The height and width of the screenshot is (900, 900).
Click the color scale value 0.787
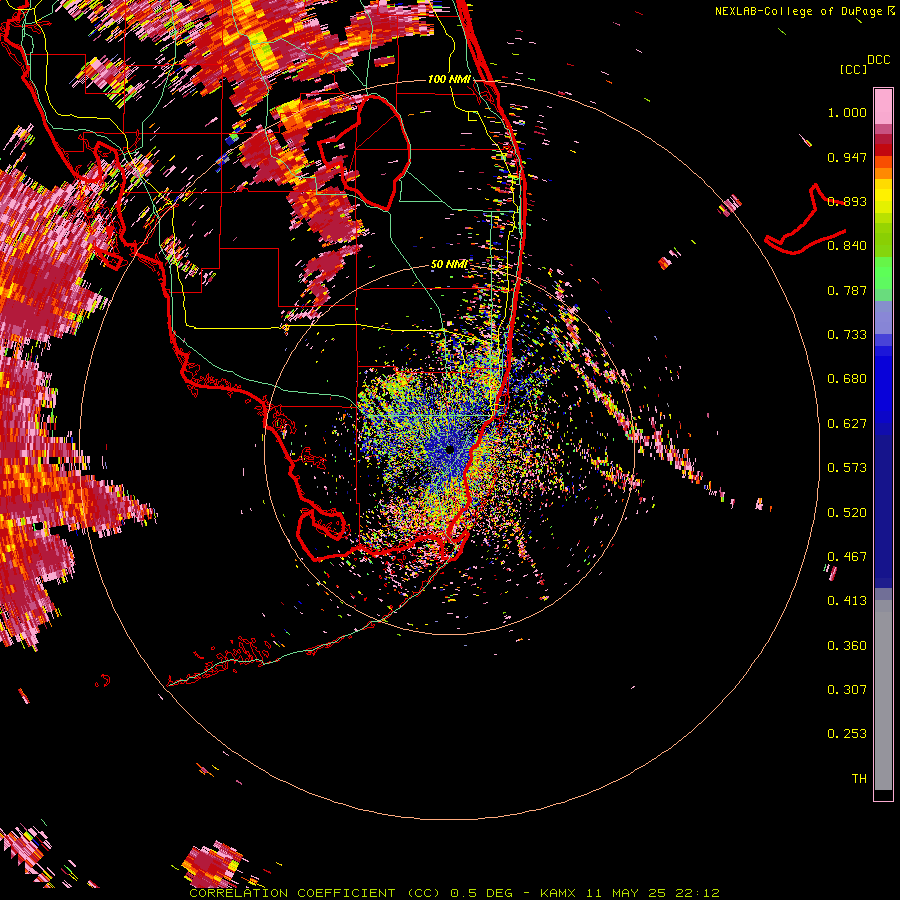[x=847, y=290]
